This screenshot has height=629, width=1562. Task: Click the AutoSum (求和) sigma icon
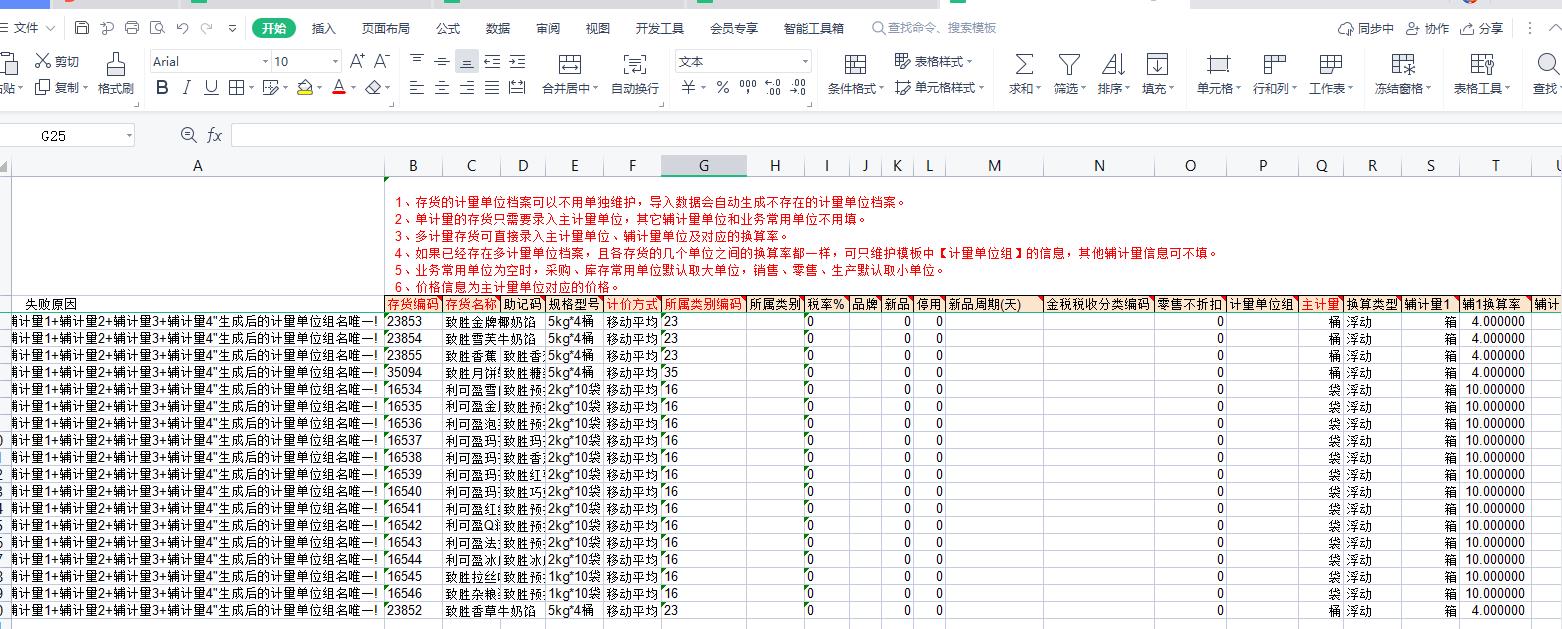click(1024, 65)
